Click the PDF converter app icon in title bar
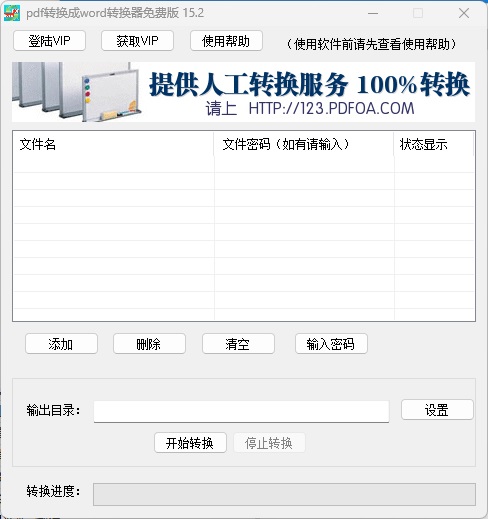The width and height of the screenshot is (488, 519). pos(12,13)
